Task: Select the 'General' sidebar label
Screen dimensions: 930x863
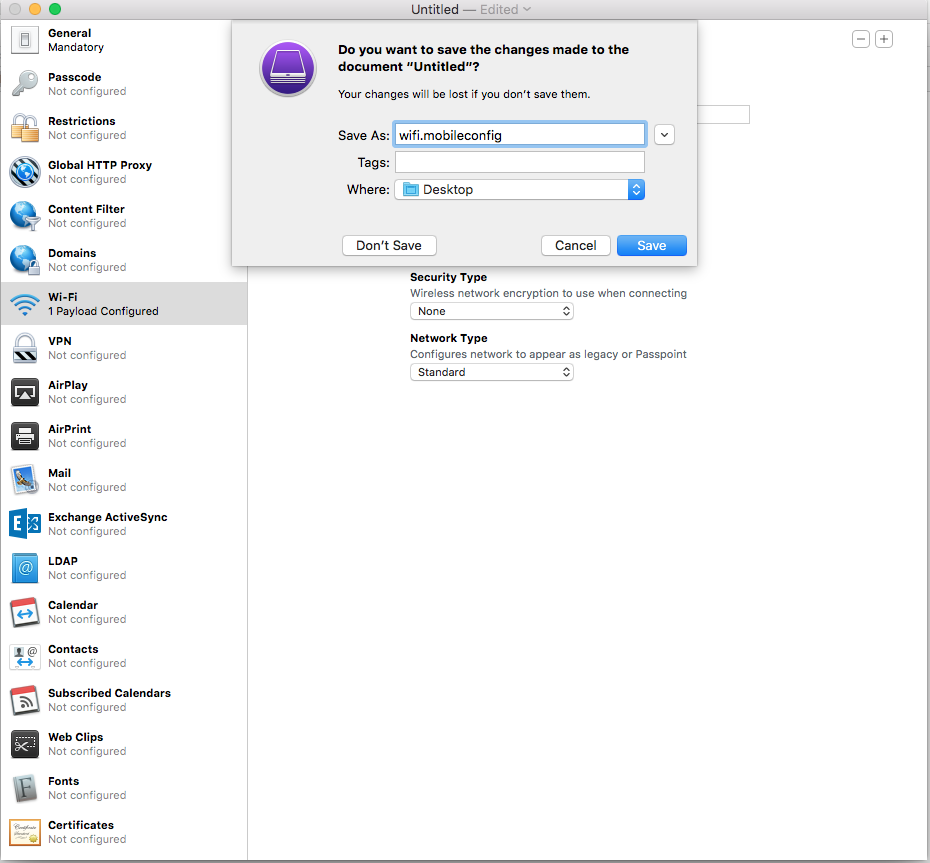Action: point(70,33)
